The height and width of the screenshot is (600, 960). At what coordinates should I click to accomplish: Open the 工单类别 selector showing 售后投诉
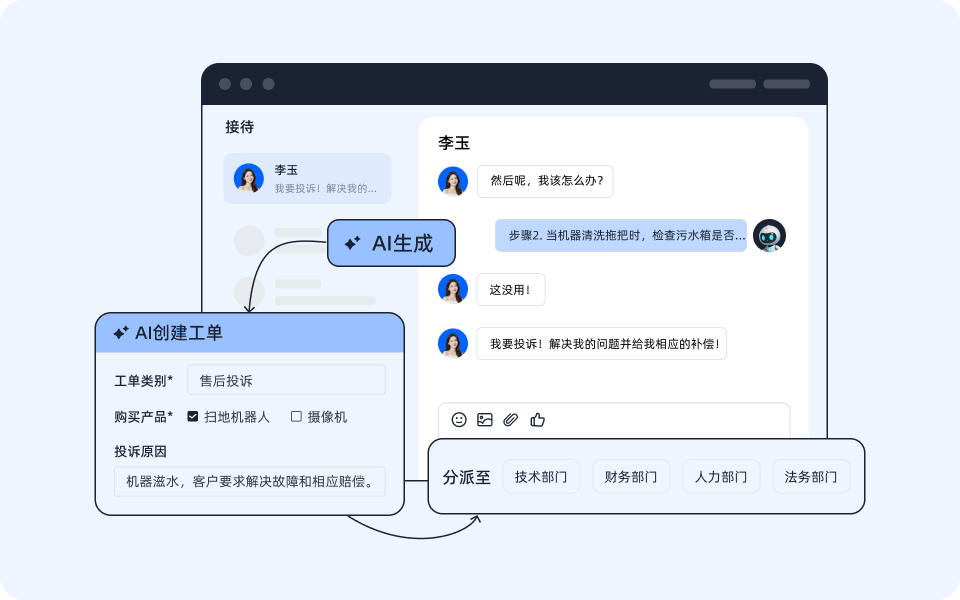point(286,379)
